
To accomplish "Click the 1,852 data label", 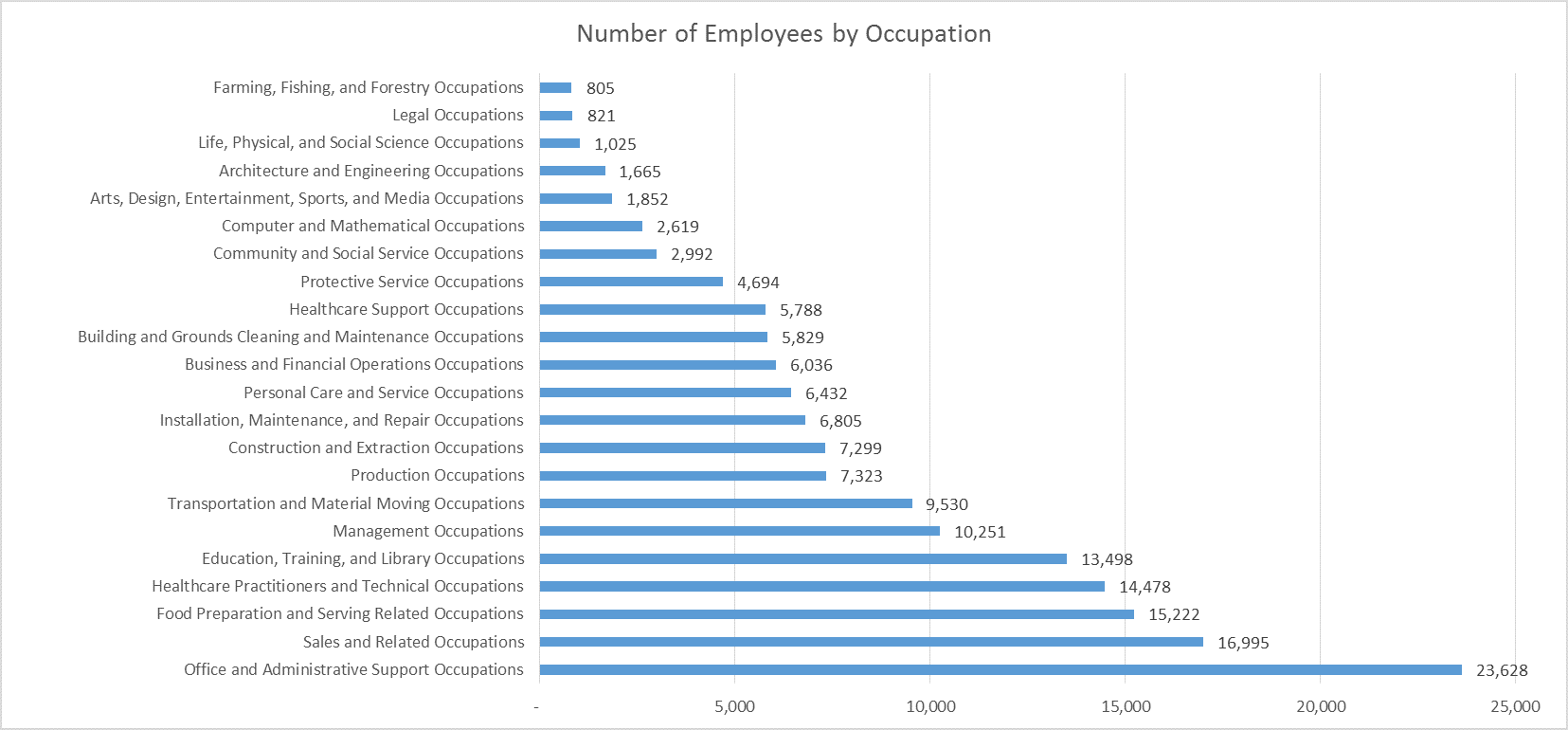I will pyautogui.click(x=647, y=199).
